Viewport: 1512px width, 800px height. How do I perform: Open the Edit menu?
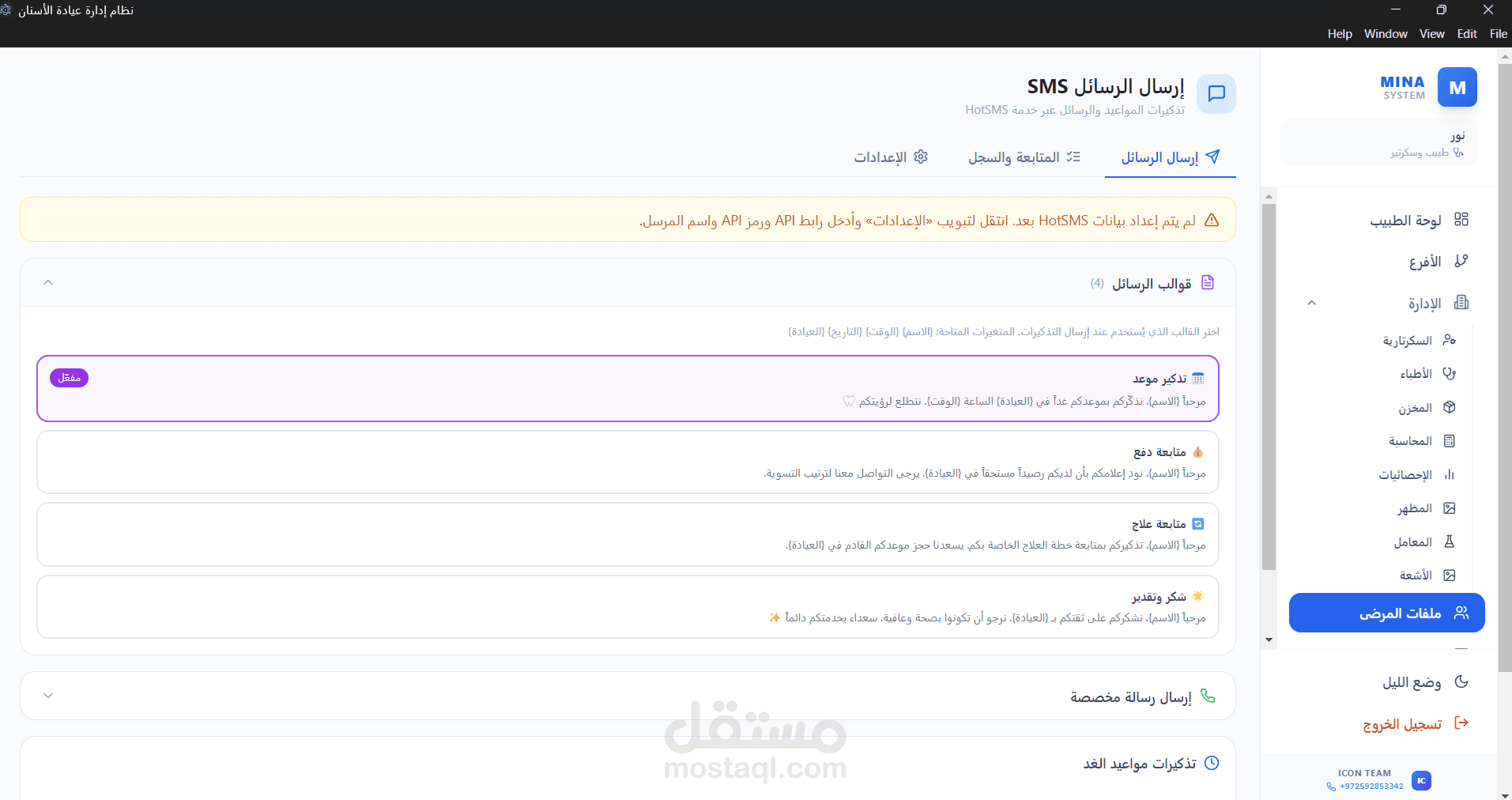click(x=1467, y=34)
